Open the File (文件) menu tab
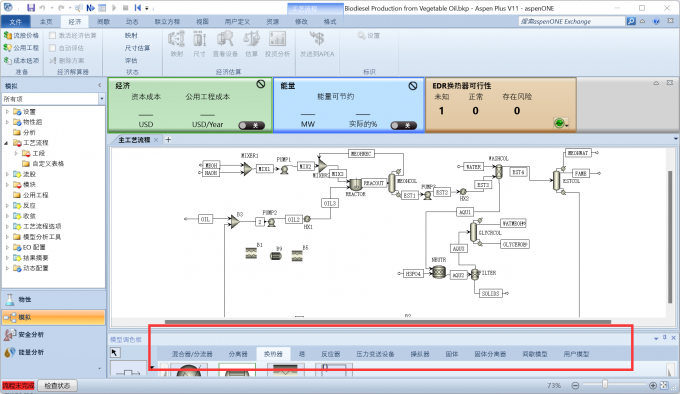680x394 pixels. (16, 21)
